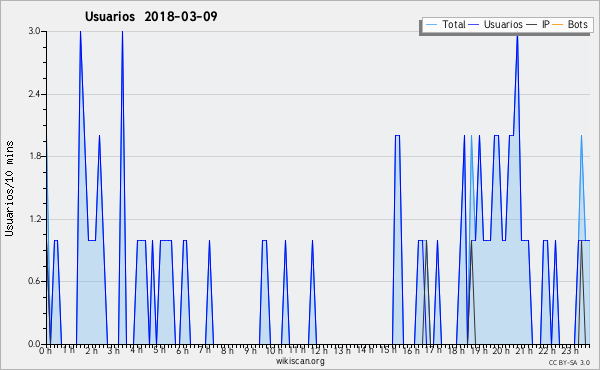Click the '4 h' x-axis label
The width and height of the screenshot is (600, 370).
[x=137, y=350]
